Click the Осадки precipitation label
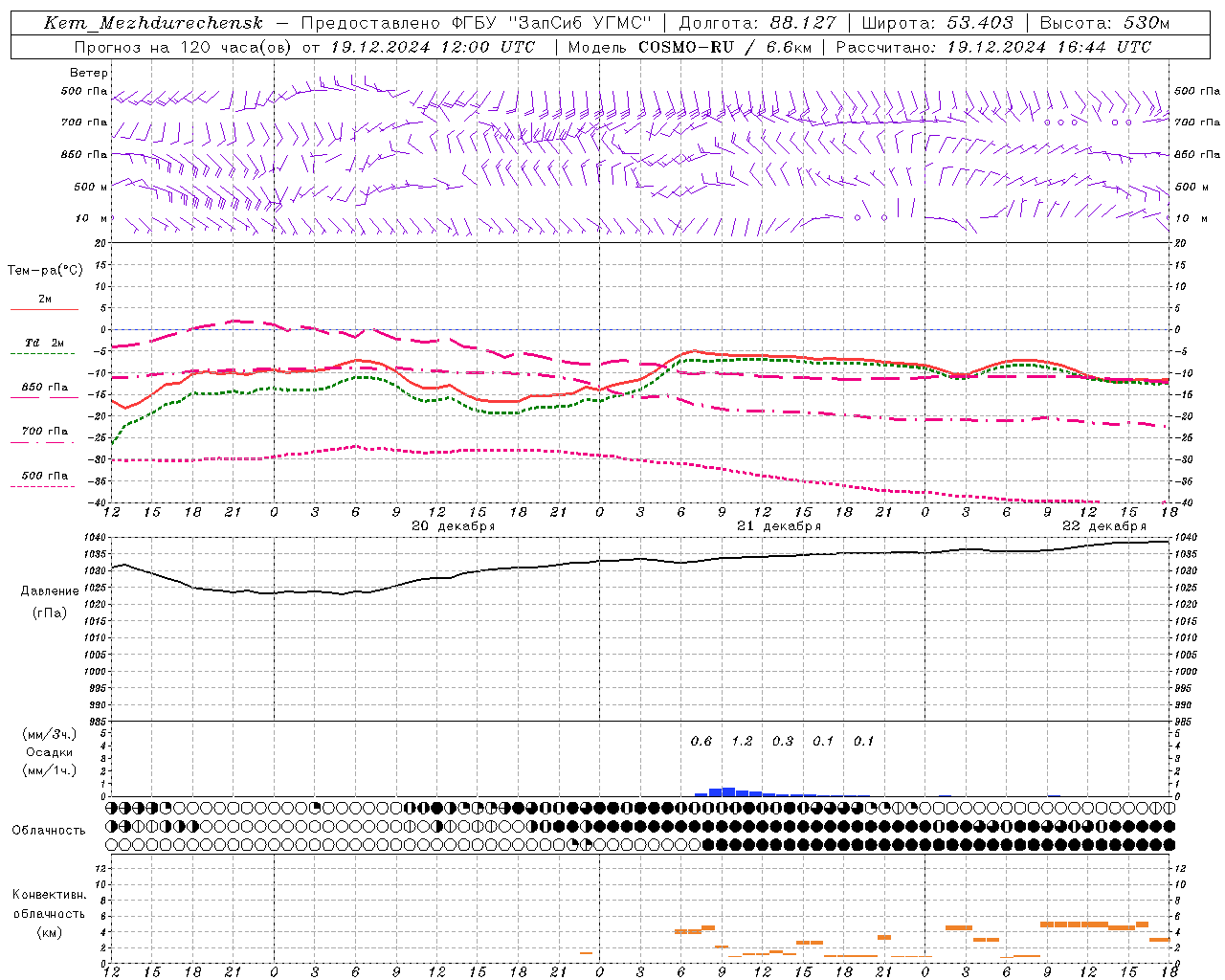The width and height of the screenshot is (1225, 980). (50, 752)
